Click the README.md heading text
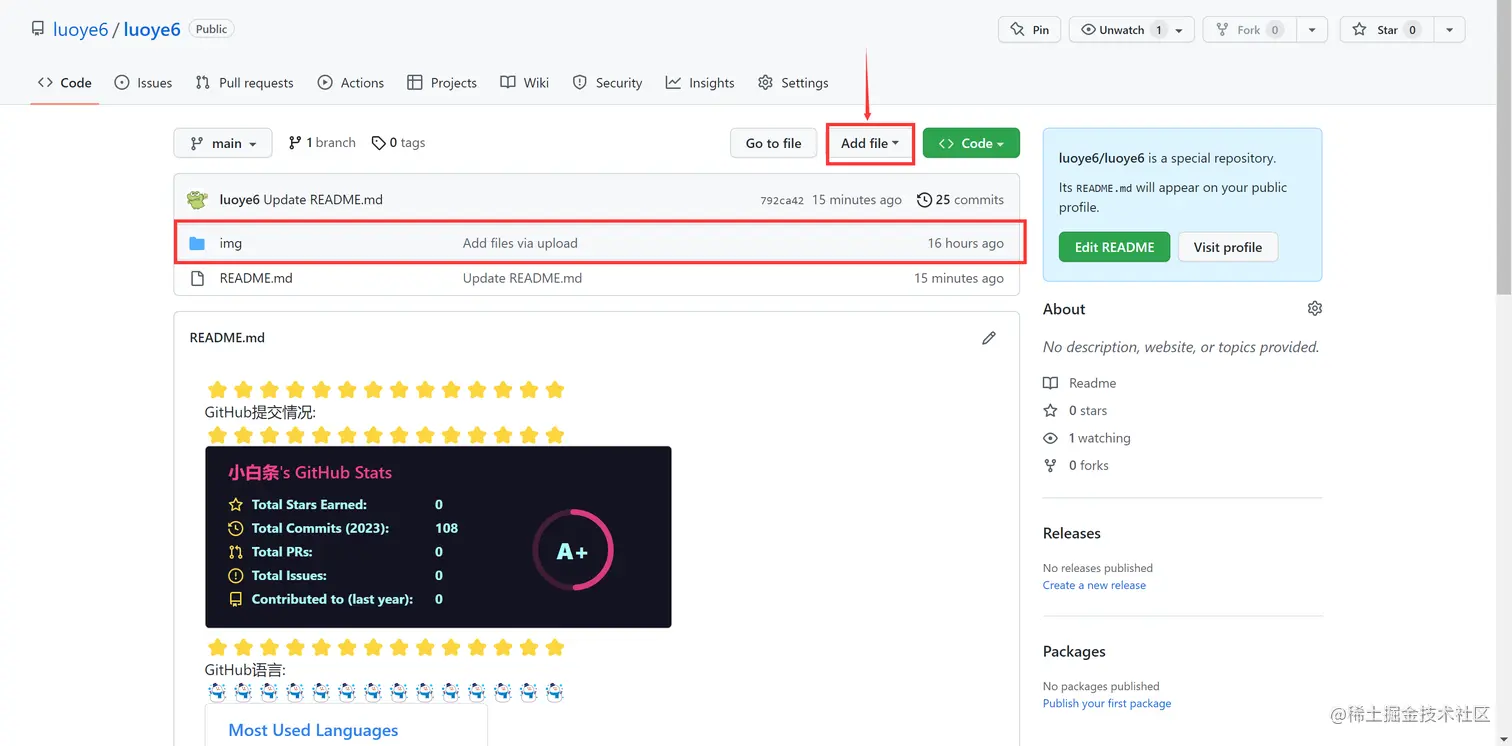Image resolution: width=1512 pixels, height=746 pixels. (227, 338)
